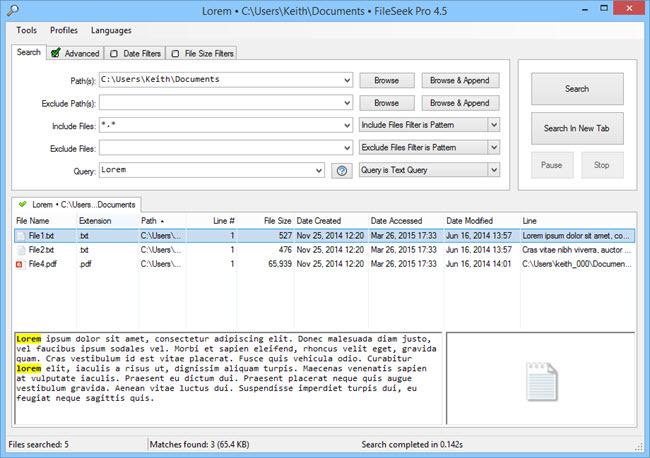Screen dimensions: 650x458
Task: Switch to the Search tab
Action: (x=29, y=52)
